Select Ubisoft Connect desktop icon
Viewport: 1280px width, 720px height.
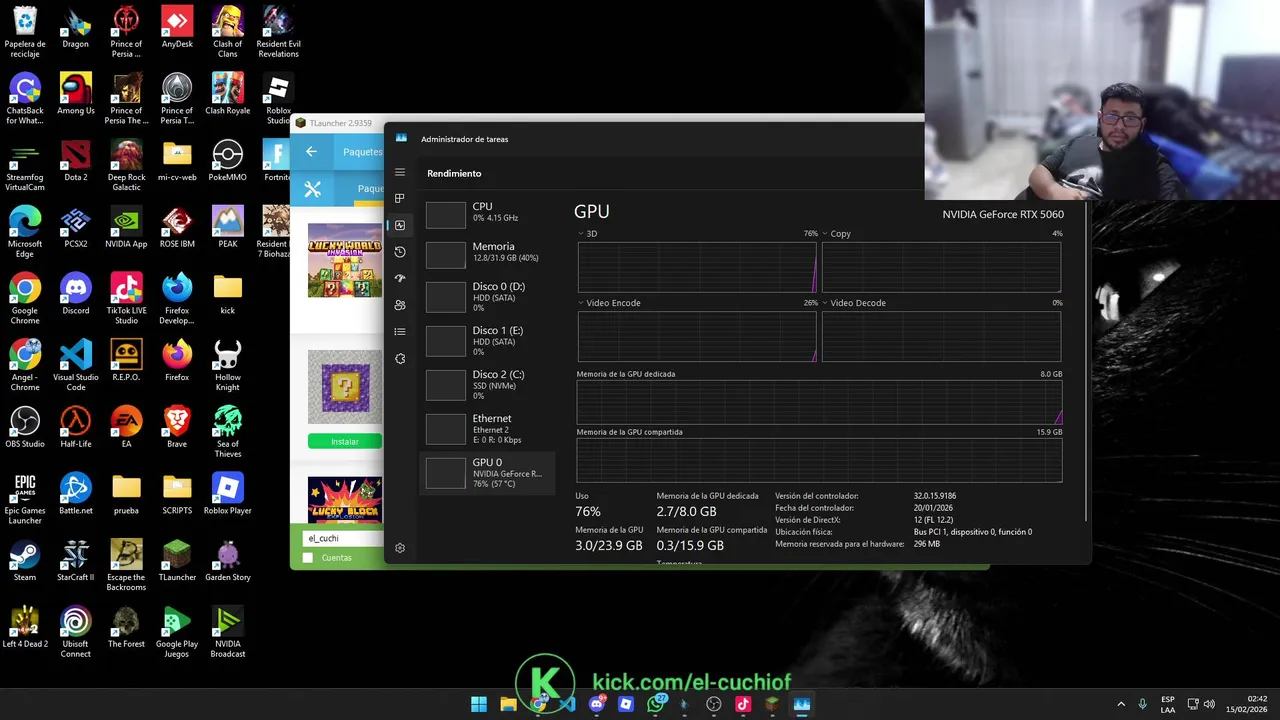pos(76,632)
